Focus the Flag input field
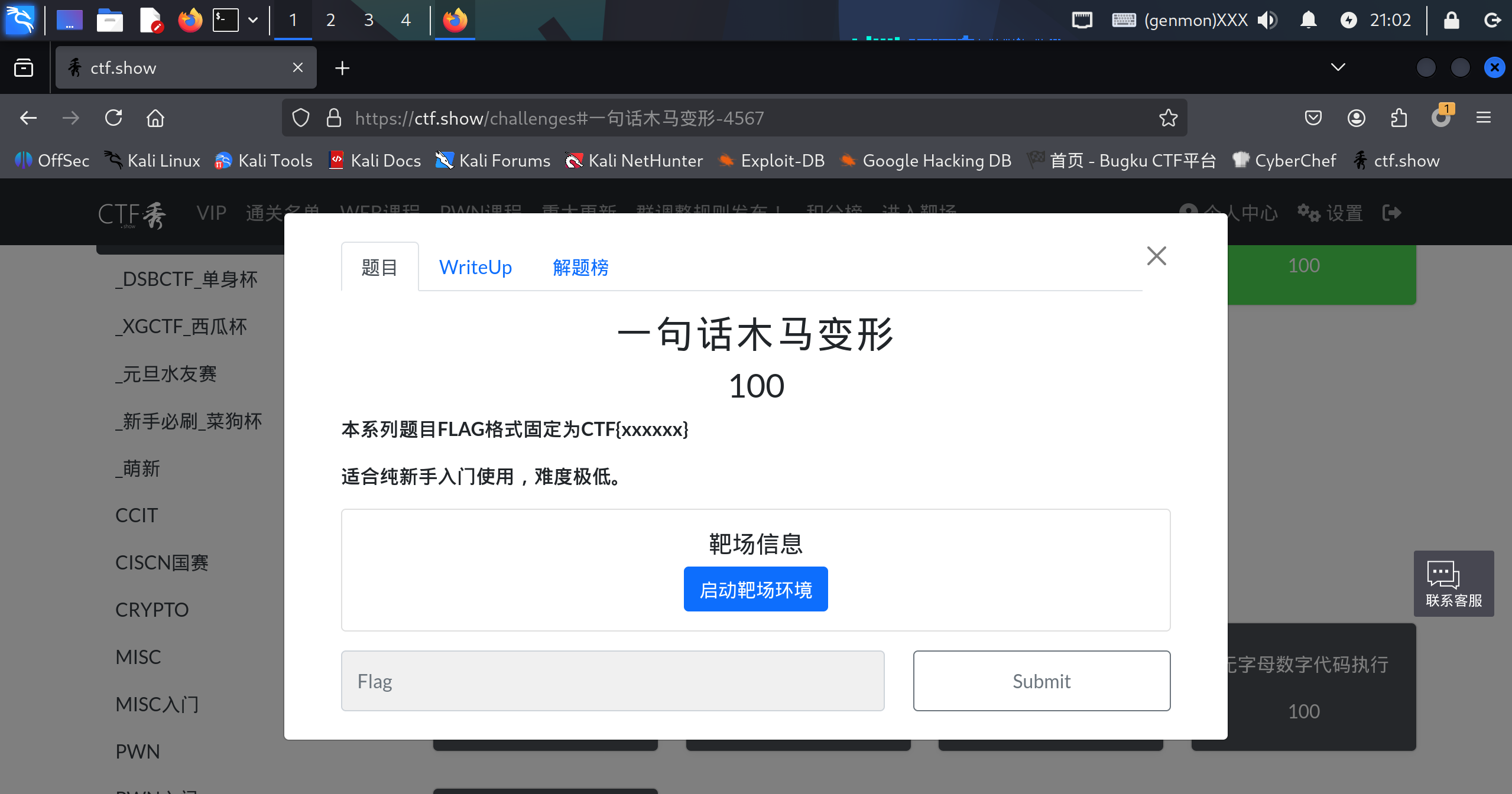Image resolution: width=1512 pixels, height=794 pixels. 612,681
